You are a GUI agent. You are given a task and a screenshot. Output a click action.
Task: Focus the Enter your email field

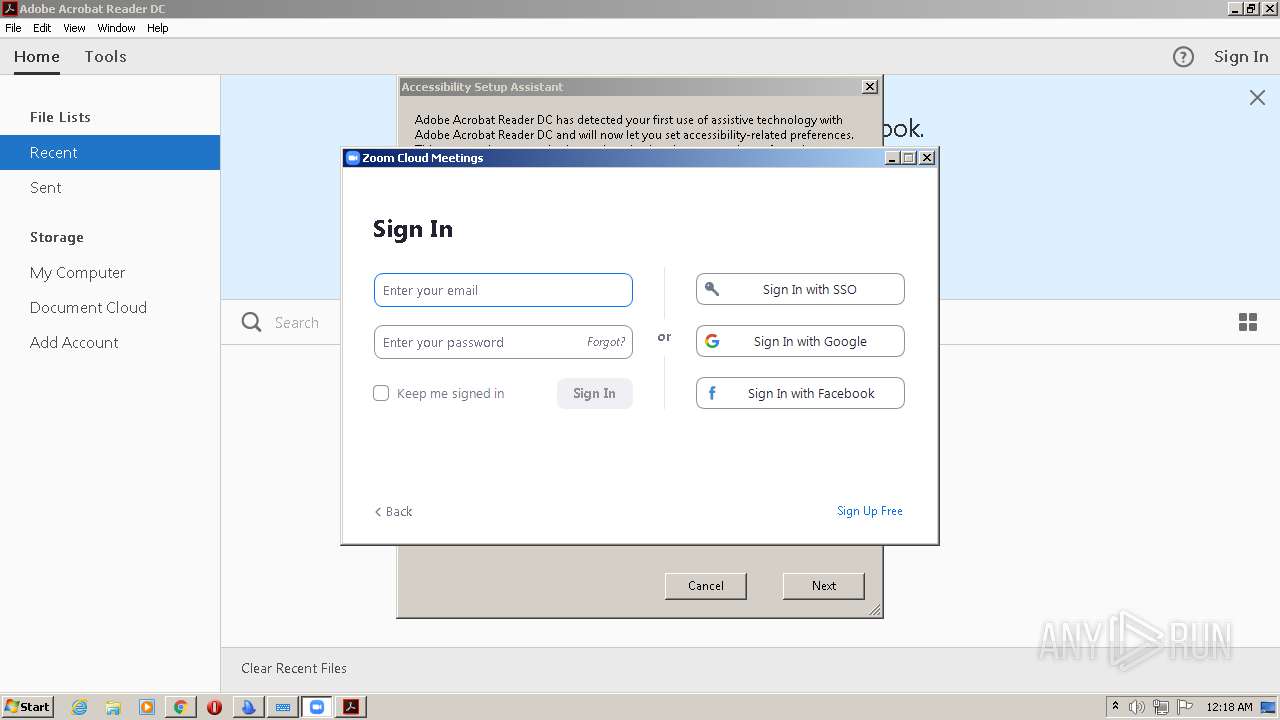coord(503,290)
